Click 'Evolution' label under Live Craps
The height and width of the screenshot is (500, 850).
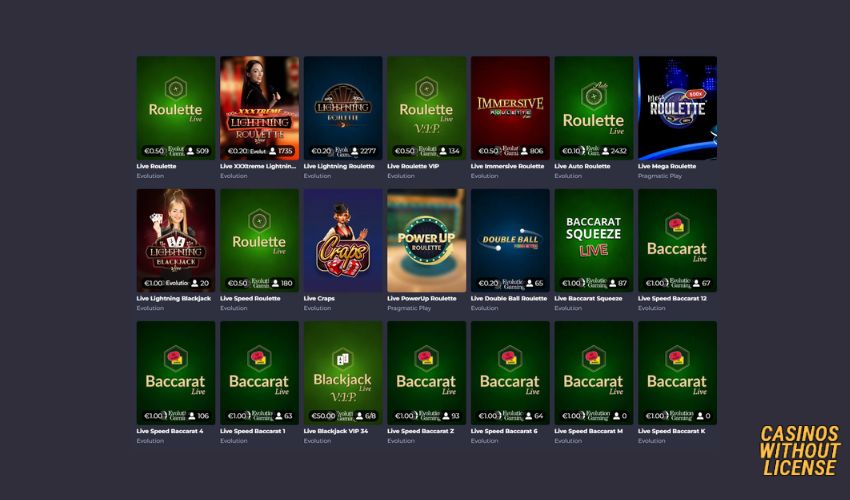(317, 308)
